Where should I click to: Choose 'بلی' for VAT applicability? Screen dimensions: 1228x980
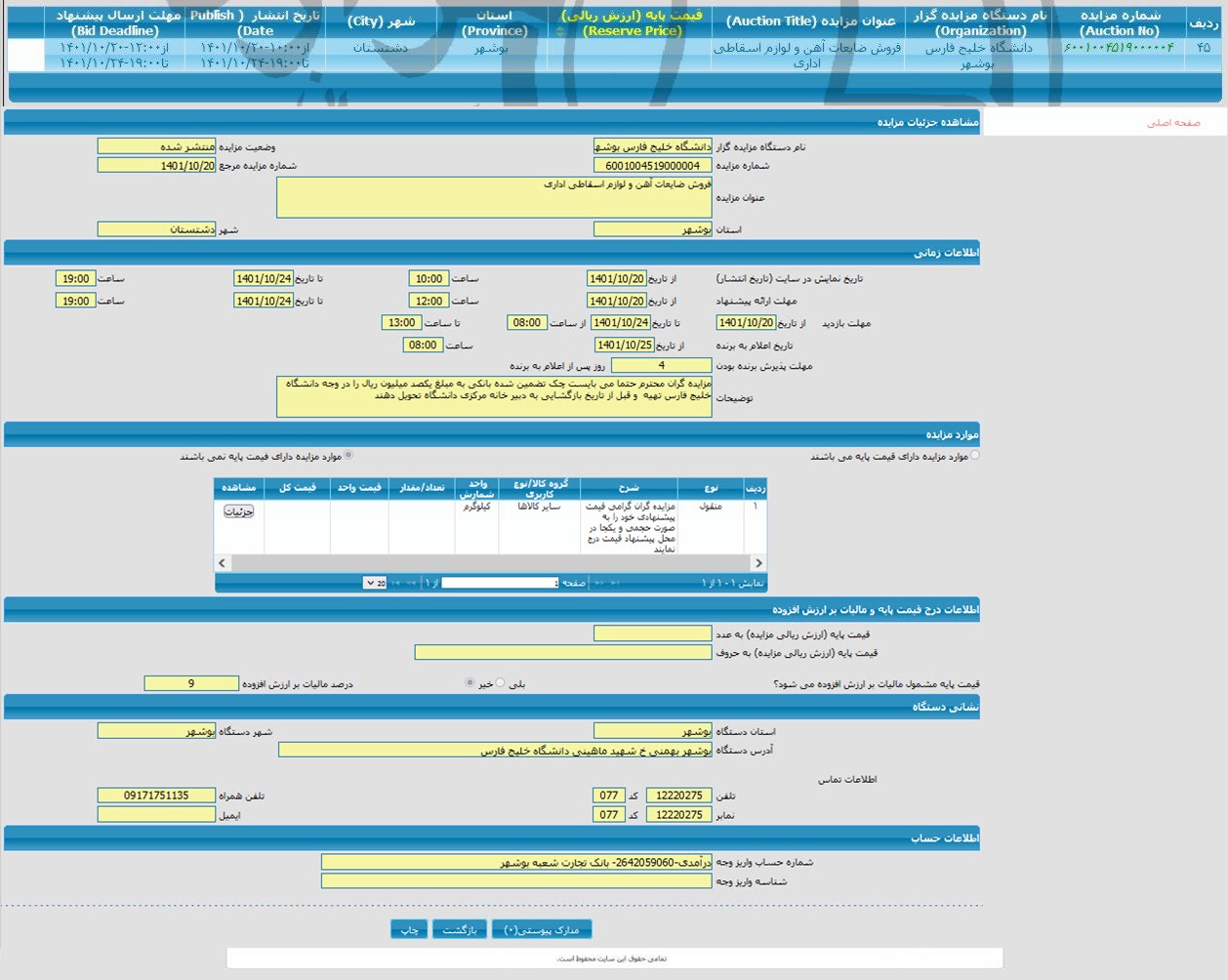(x=501, y=683)
